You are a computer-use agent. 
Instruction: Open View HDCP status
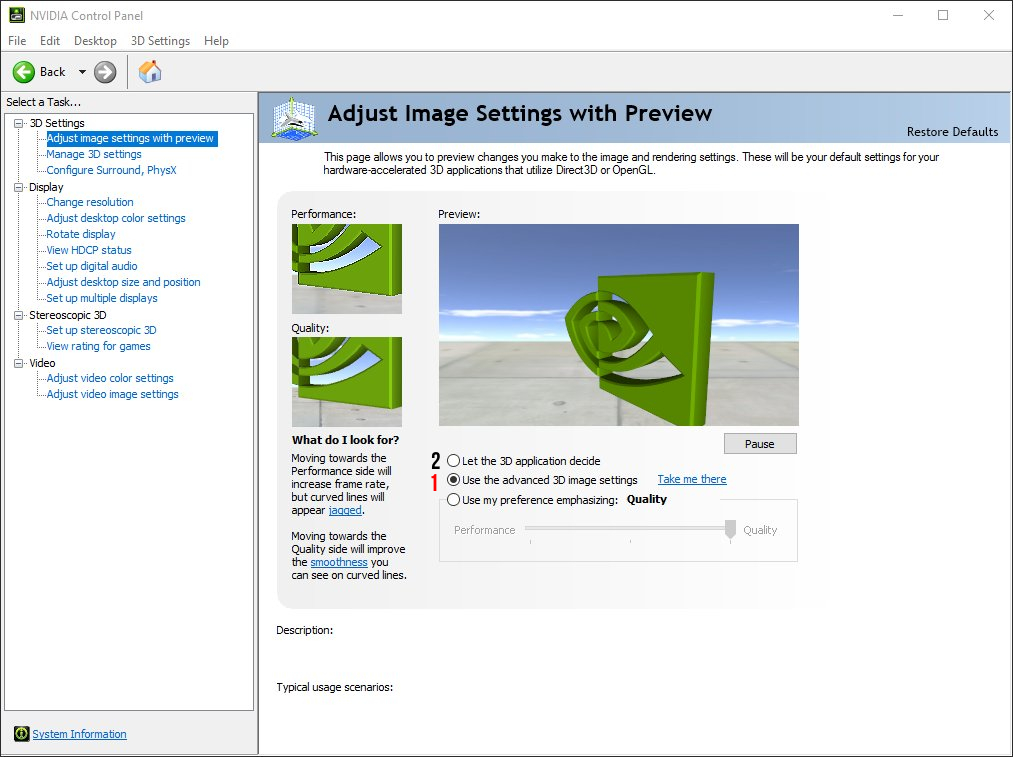point(89,250)
